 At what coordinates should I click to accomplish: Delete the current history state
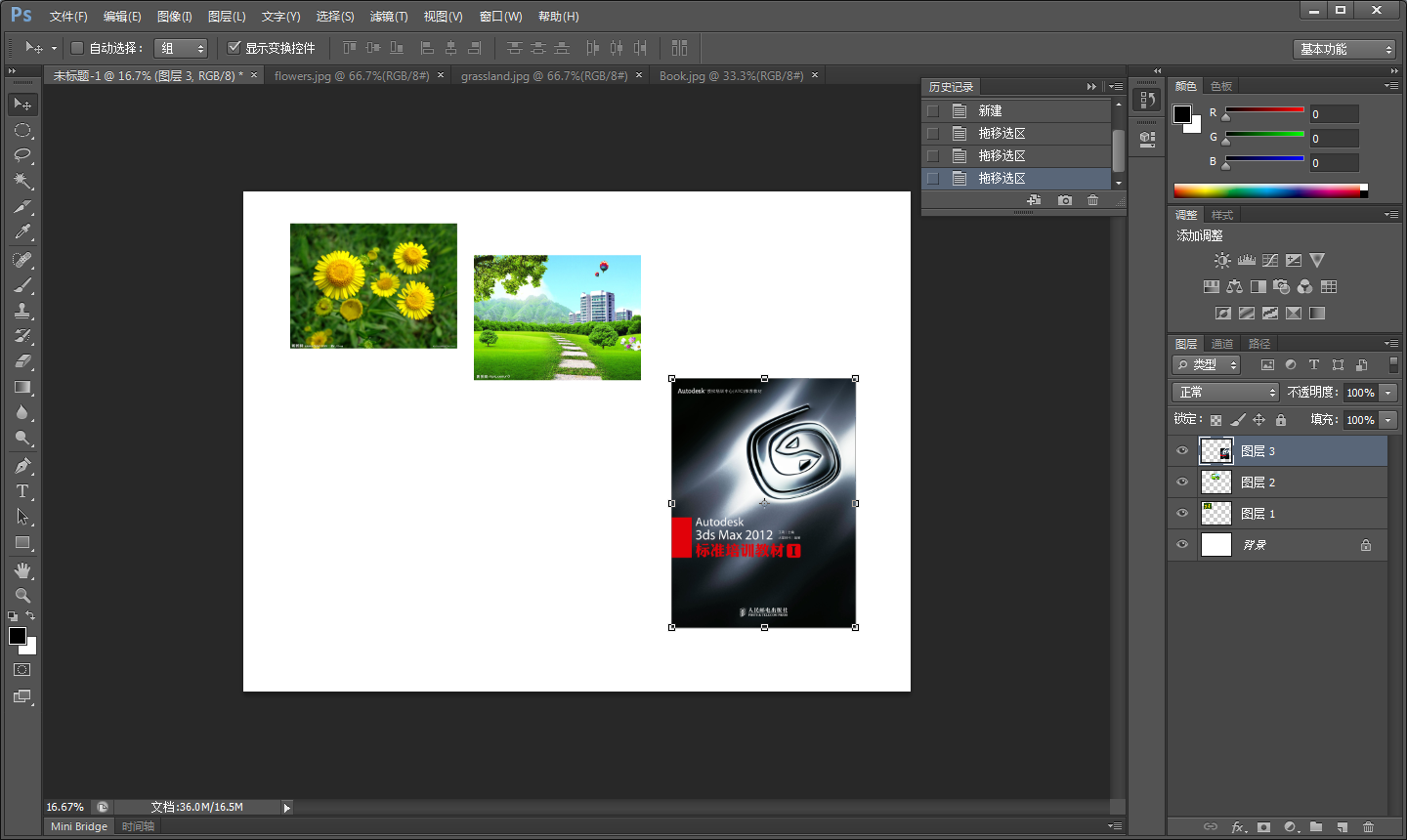click(1092, 200)
